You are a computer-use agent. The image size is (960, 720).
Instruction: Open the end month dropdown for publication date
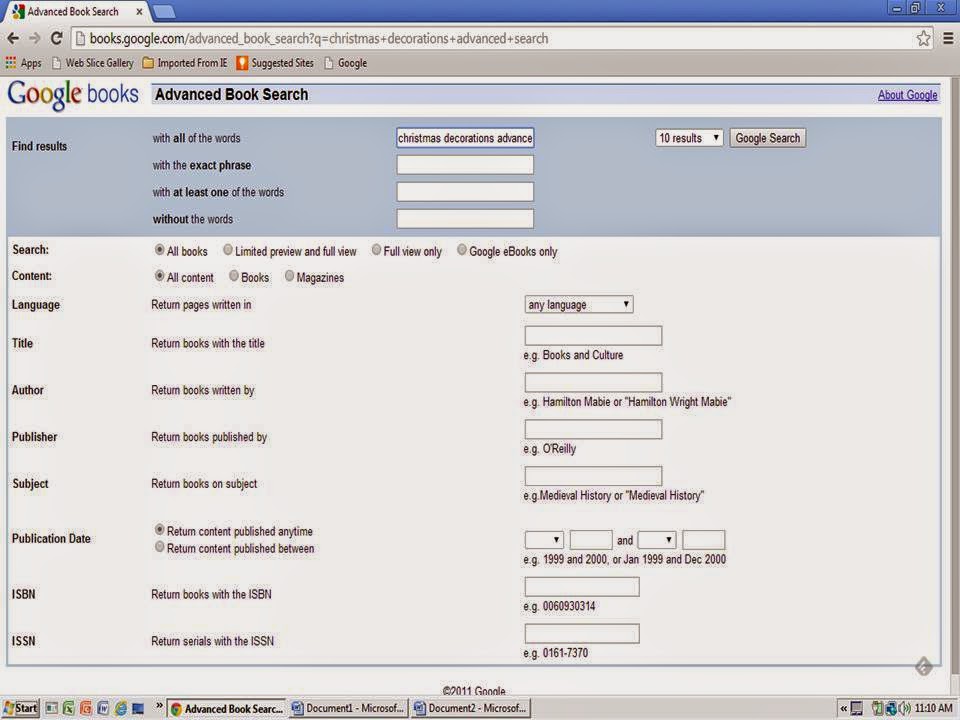point(657,540)
